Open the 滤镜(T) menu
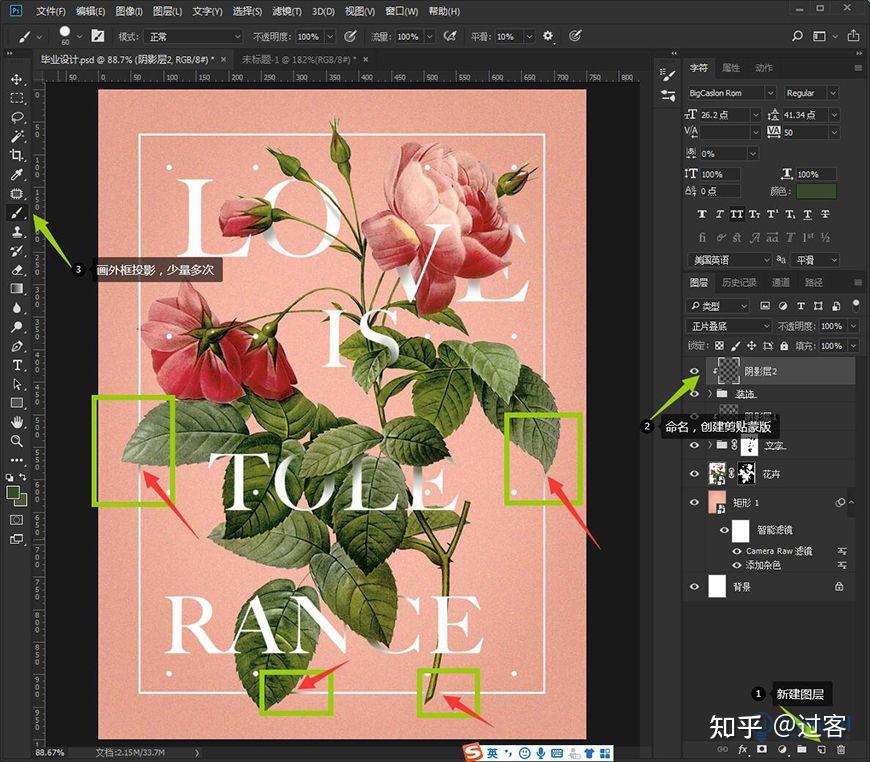 (x=287, y=11)
